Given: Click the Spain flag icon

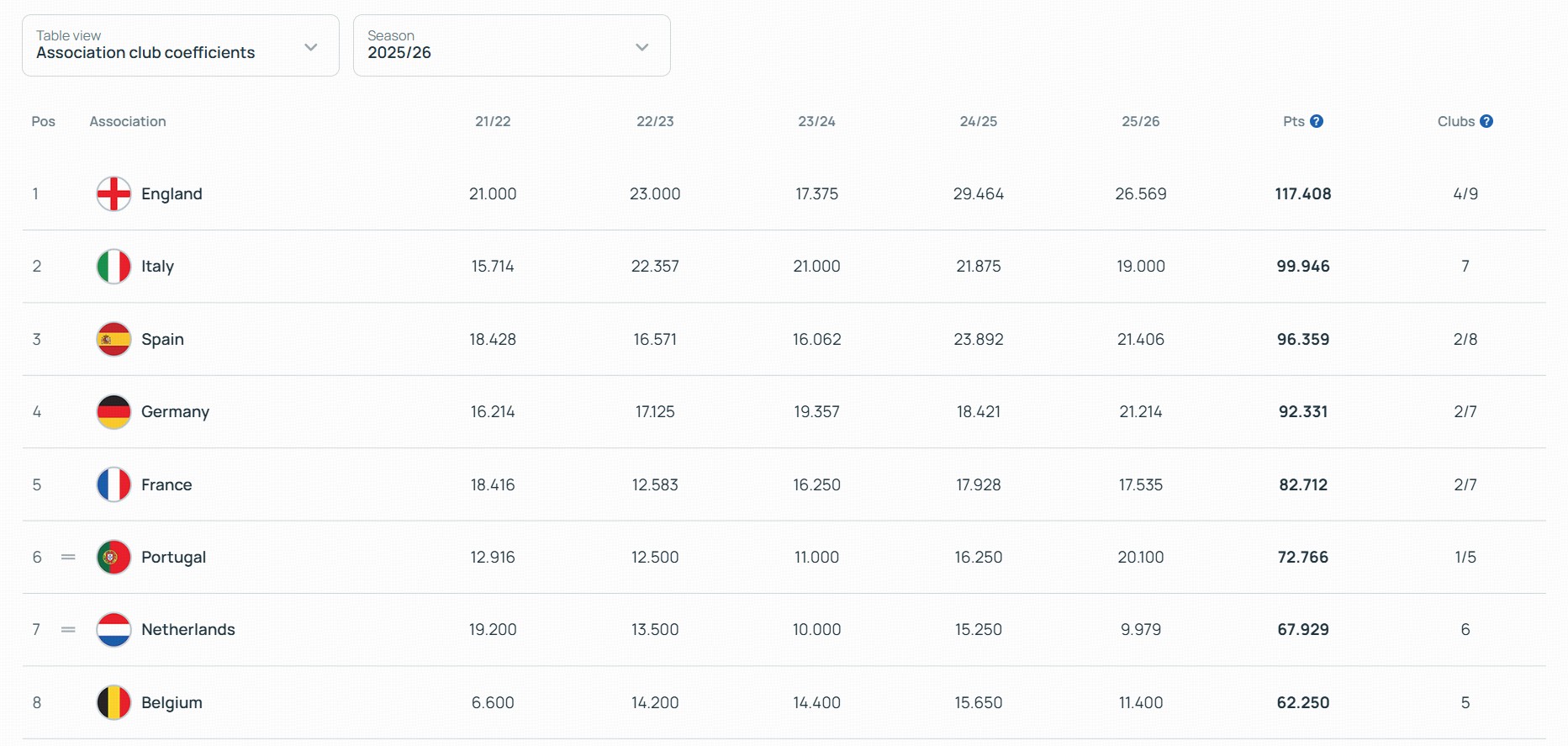Looking at the screenshot, I should 114,339.
